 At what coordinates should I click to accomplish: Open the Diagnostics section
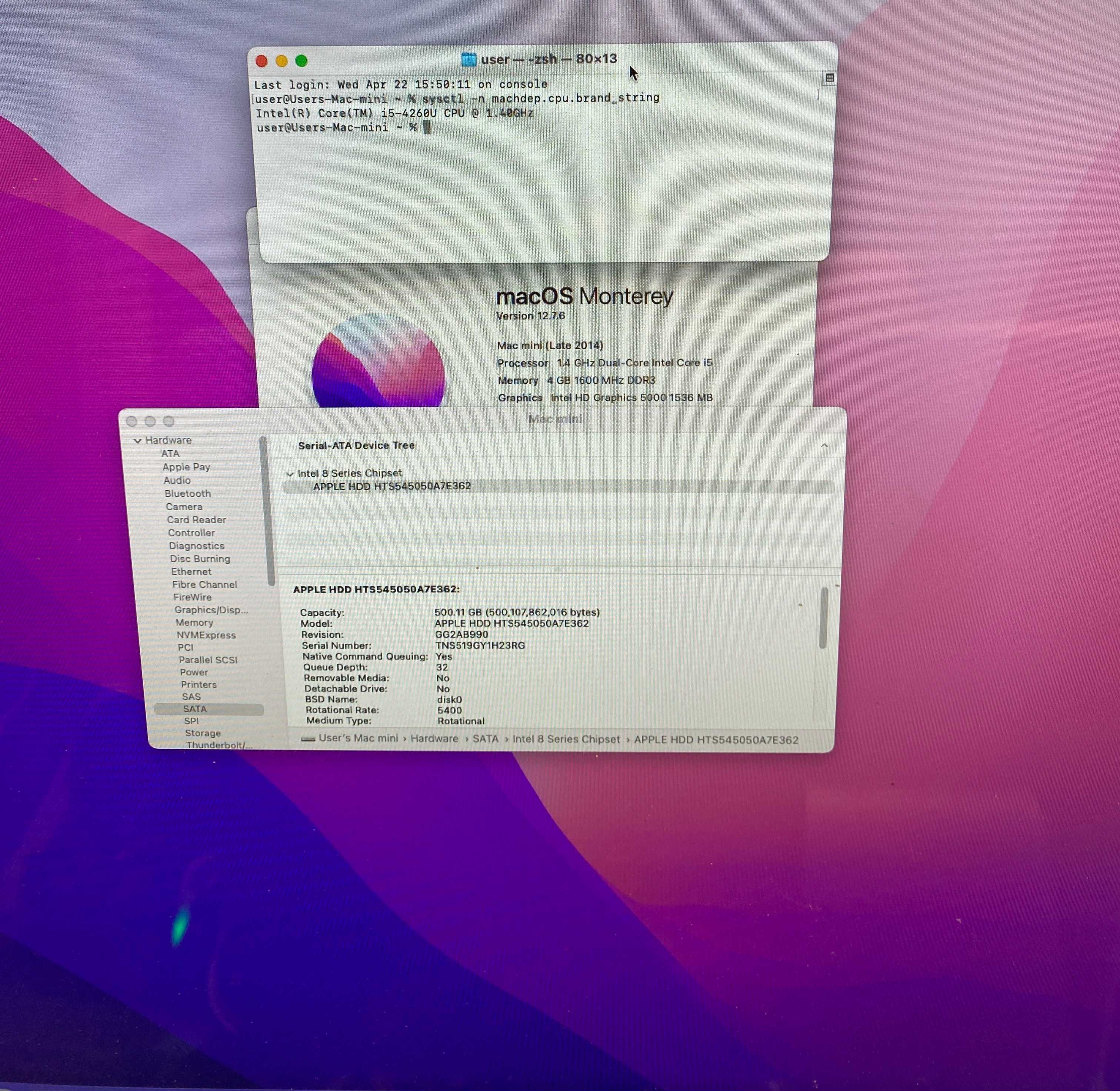click(197, 546)
